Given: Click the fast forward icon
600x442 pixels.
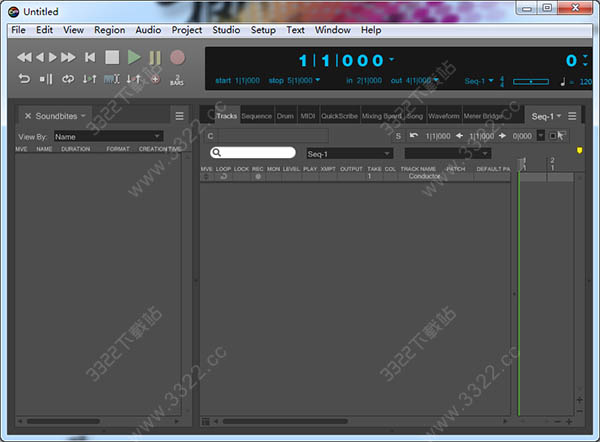Looking at the screenshot, I should click(67, 58).
